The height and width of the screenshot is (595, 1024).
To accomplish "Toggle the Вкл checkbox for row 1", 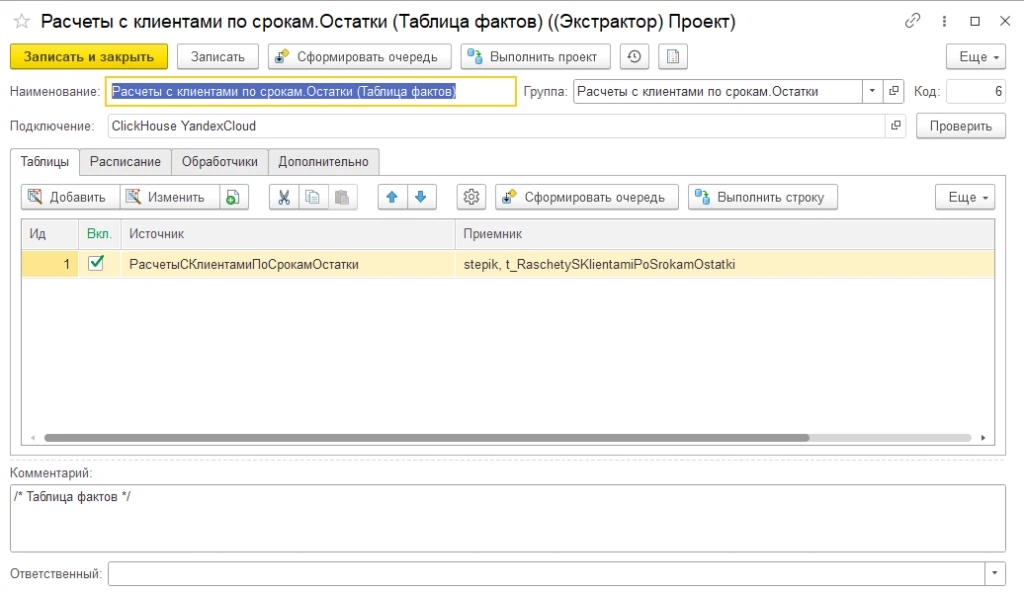I will pos(95,264).
